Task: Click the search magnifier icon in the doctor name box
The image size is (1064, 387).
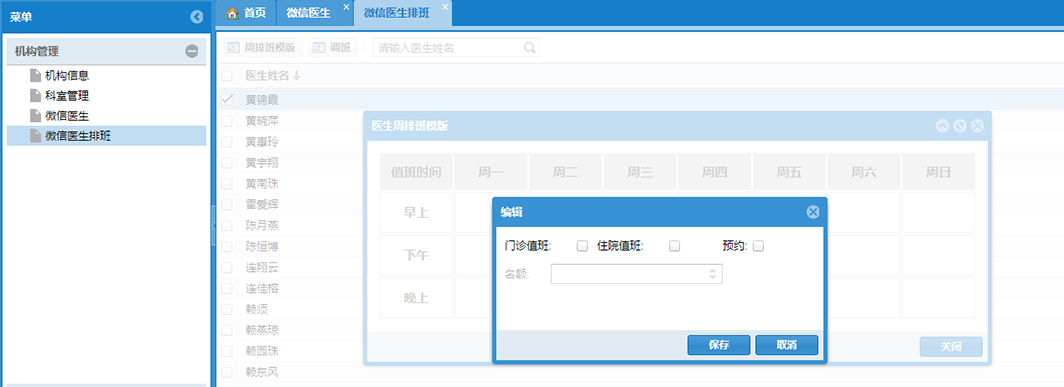Action: click(x=530, y=48)
